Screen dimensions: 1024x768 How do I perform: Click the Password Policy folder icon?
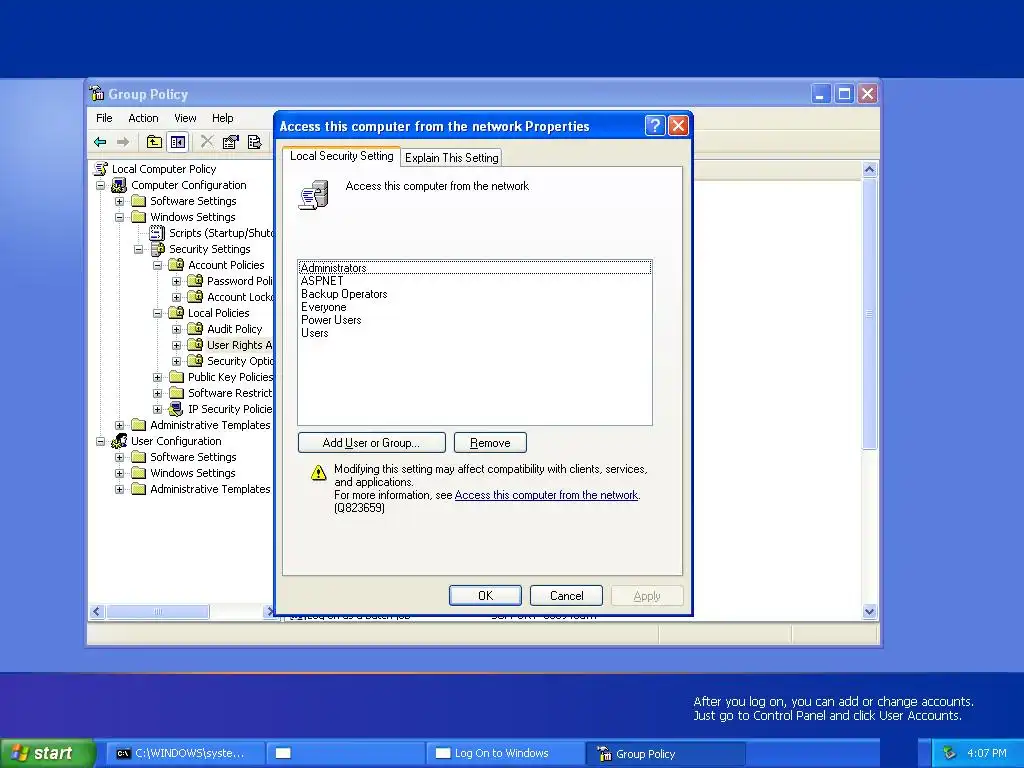click(195, 281)
